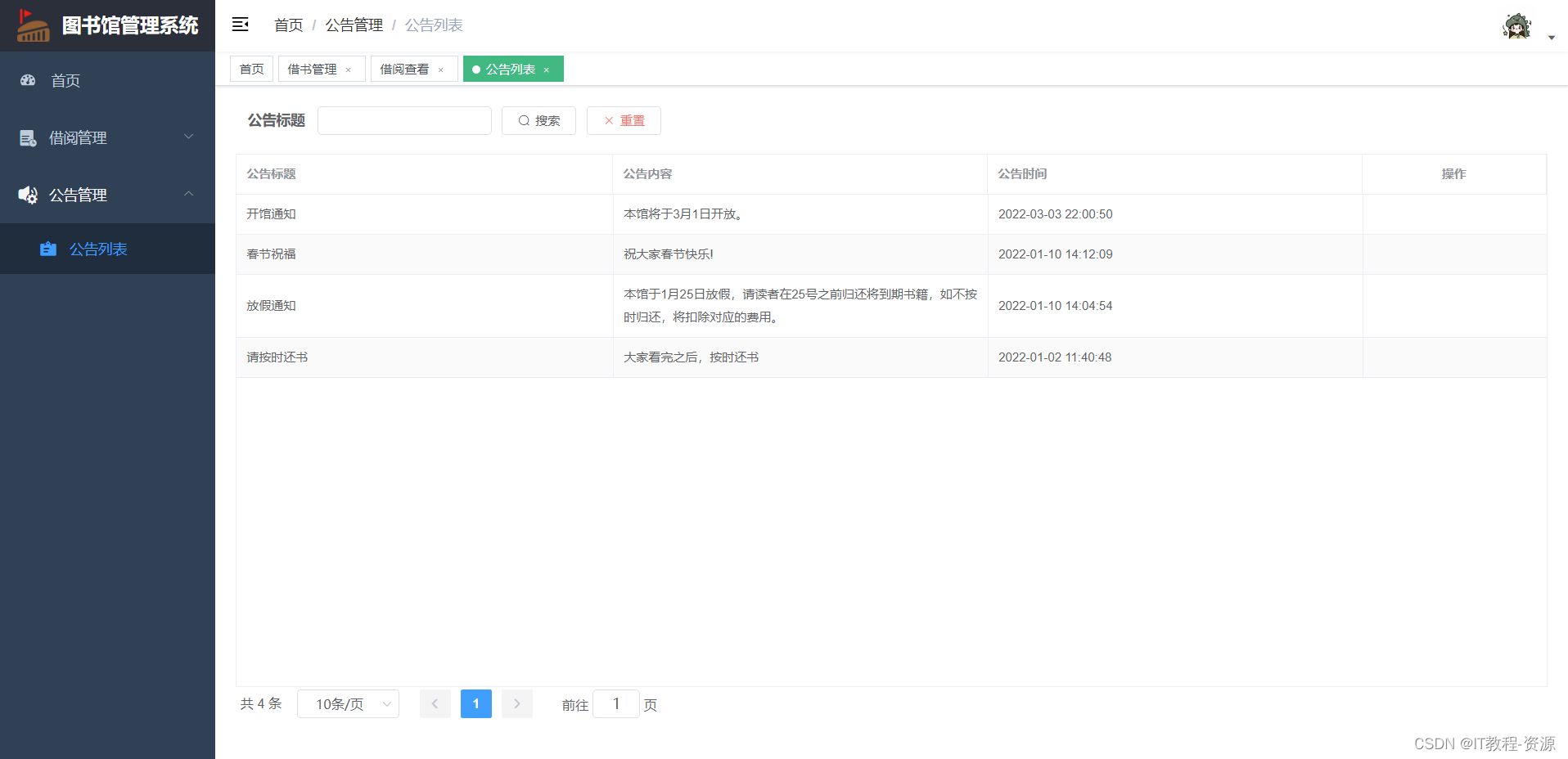This screenshot has width=1568, height=759.
Task: Click the 公告列表 clipboard icon
Action: [48, 249]
